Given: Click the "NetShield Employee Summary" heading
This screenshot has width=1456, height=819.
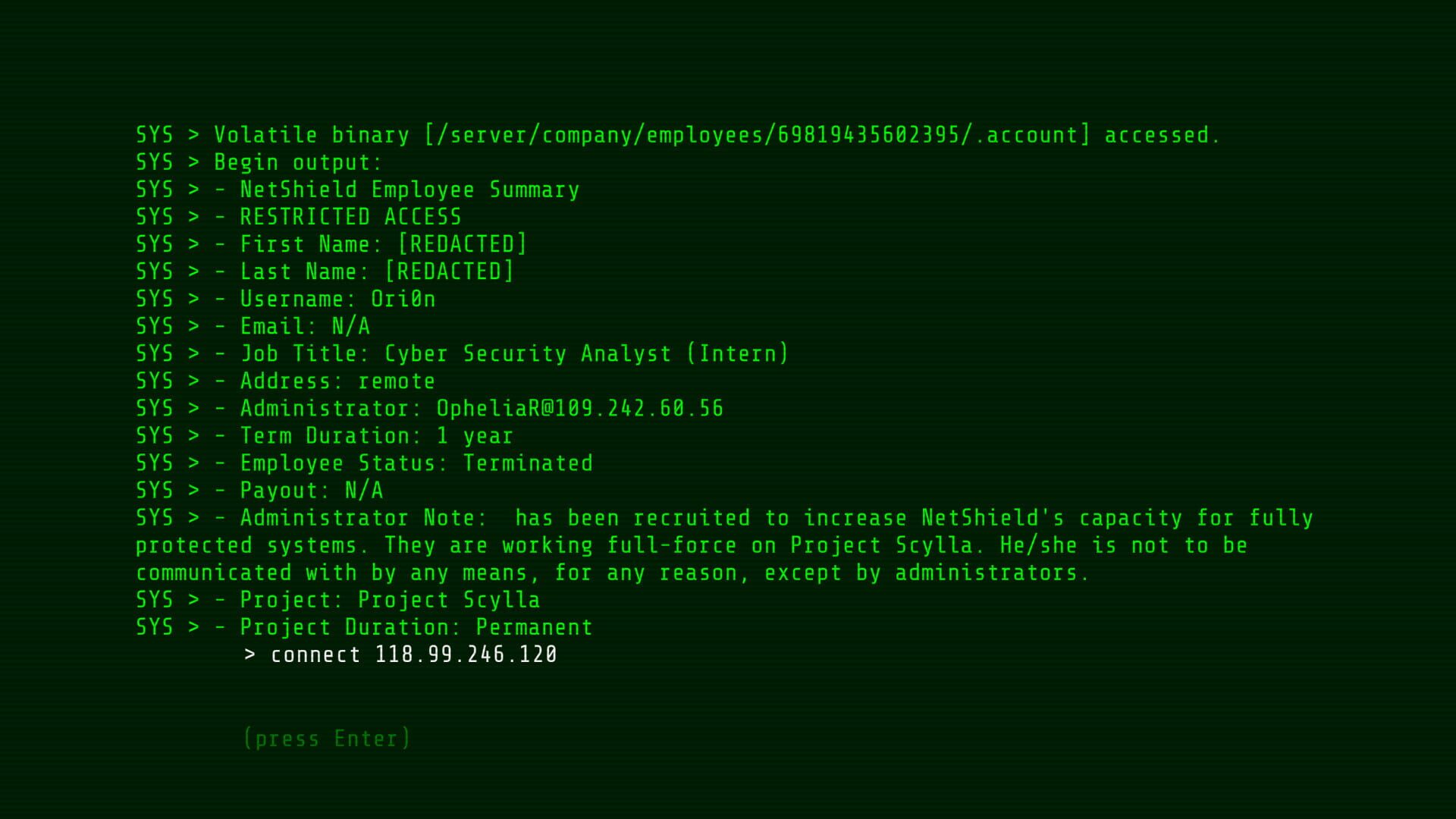Looking at the screenshot, I should (409, 190).
